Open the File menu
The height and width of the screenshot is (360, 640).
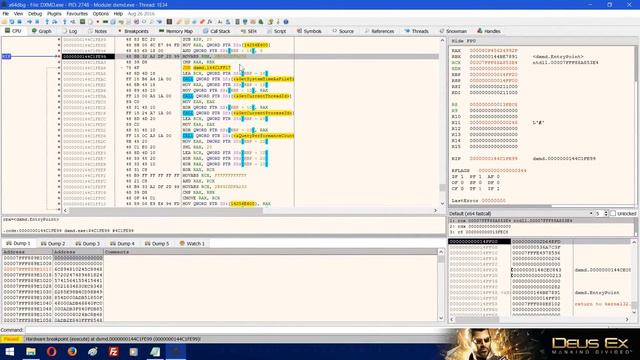pyautogui.click(x=6, y=13)
